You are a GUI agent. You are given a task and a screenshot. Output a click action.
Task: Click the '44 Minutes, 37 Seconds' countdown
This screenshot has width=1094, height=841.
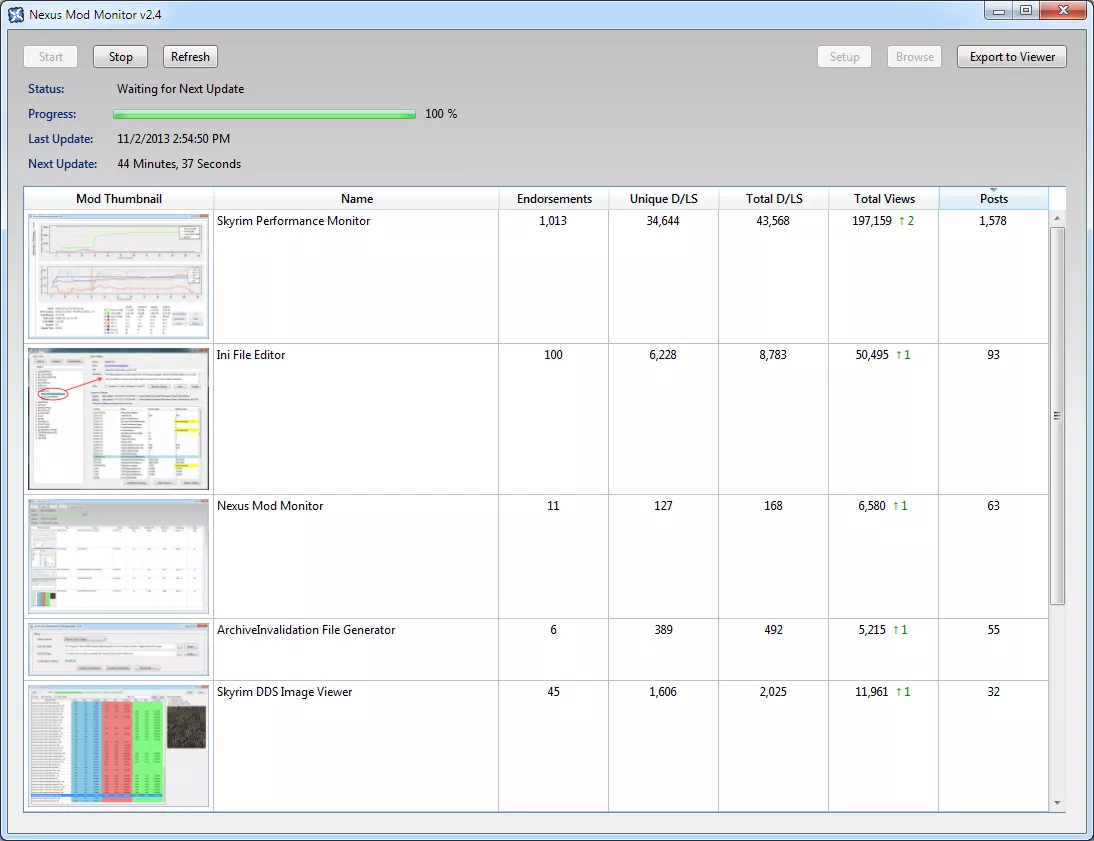pos(179,164)
